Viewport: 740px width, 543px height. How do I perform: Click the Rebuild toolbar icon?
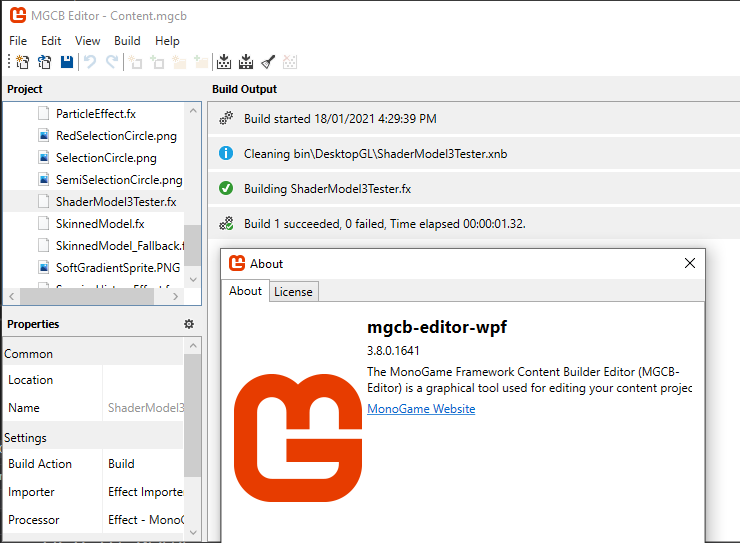click(x=245, y=62)
